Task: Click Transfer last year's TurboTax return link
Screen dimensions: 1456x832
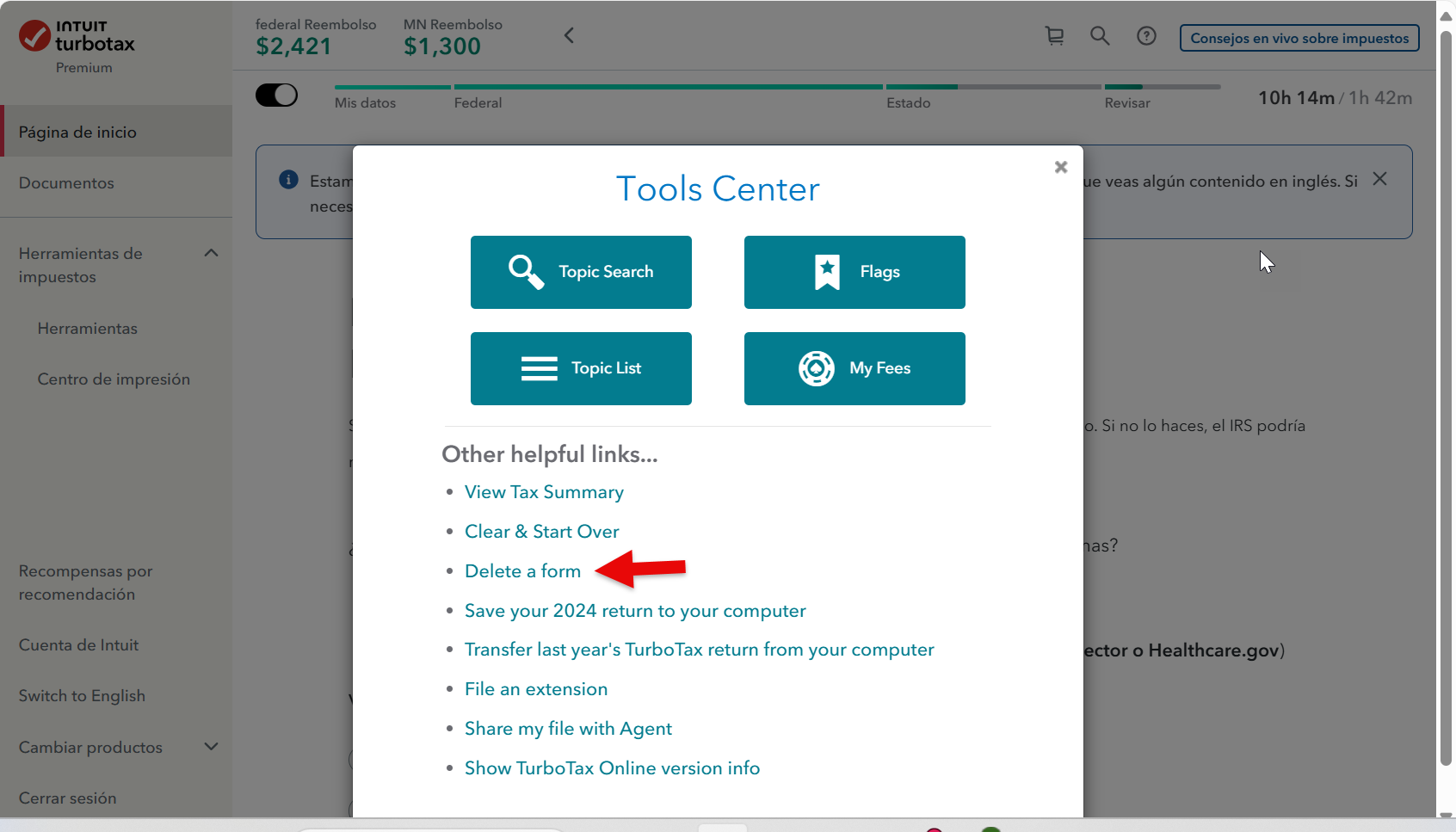Action: tap(699, 650)
